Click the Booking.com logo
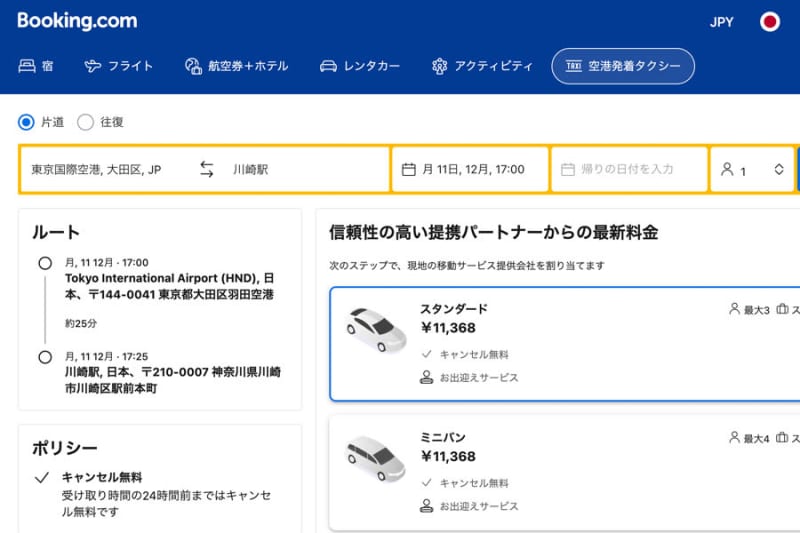The image size is (800, 533). tap(77, 21)
